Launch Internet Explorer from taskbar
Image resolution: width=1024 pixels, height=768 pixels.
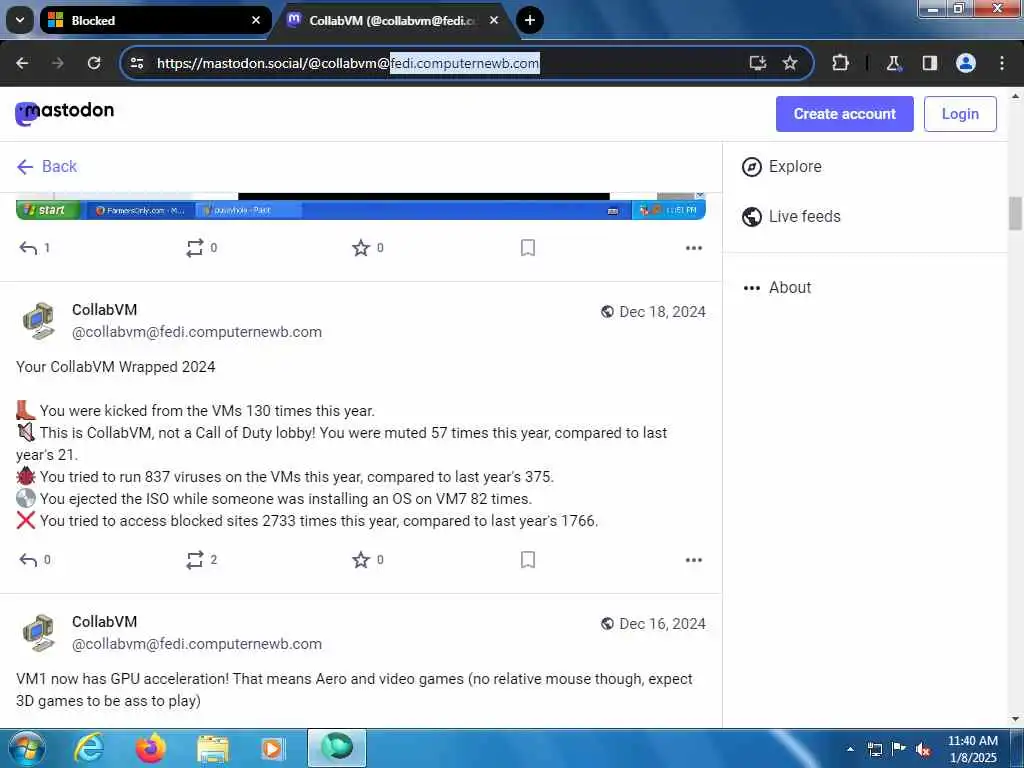click(x=89, y=748)
